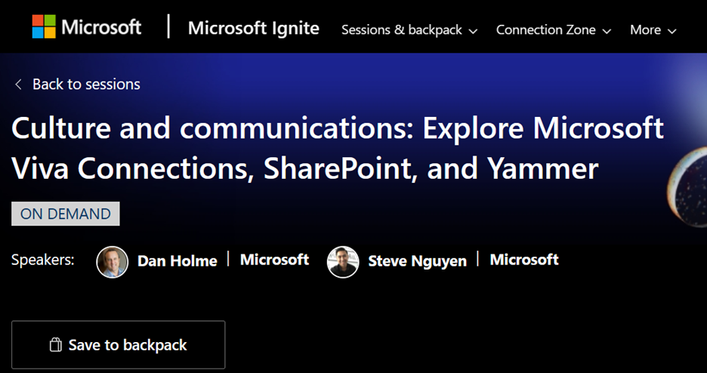Image resolution: width=707 pixels, height=373 pixels.
Task: Open Dan Holme speaker name
Action: coord(177,261)
